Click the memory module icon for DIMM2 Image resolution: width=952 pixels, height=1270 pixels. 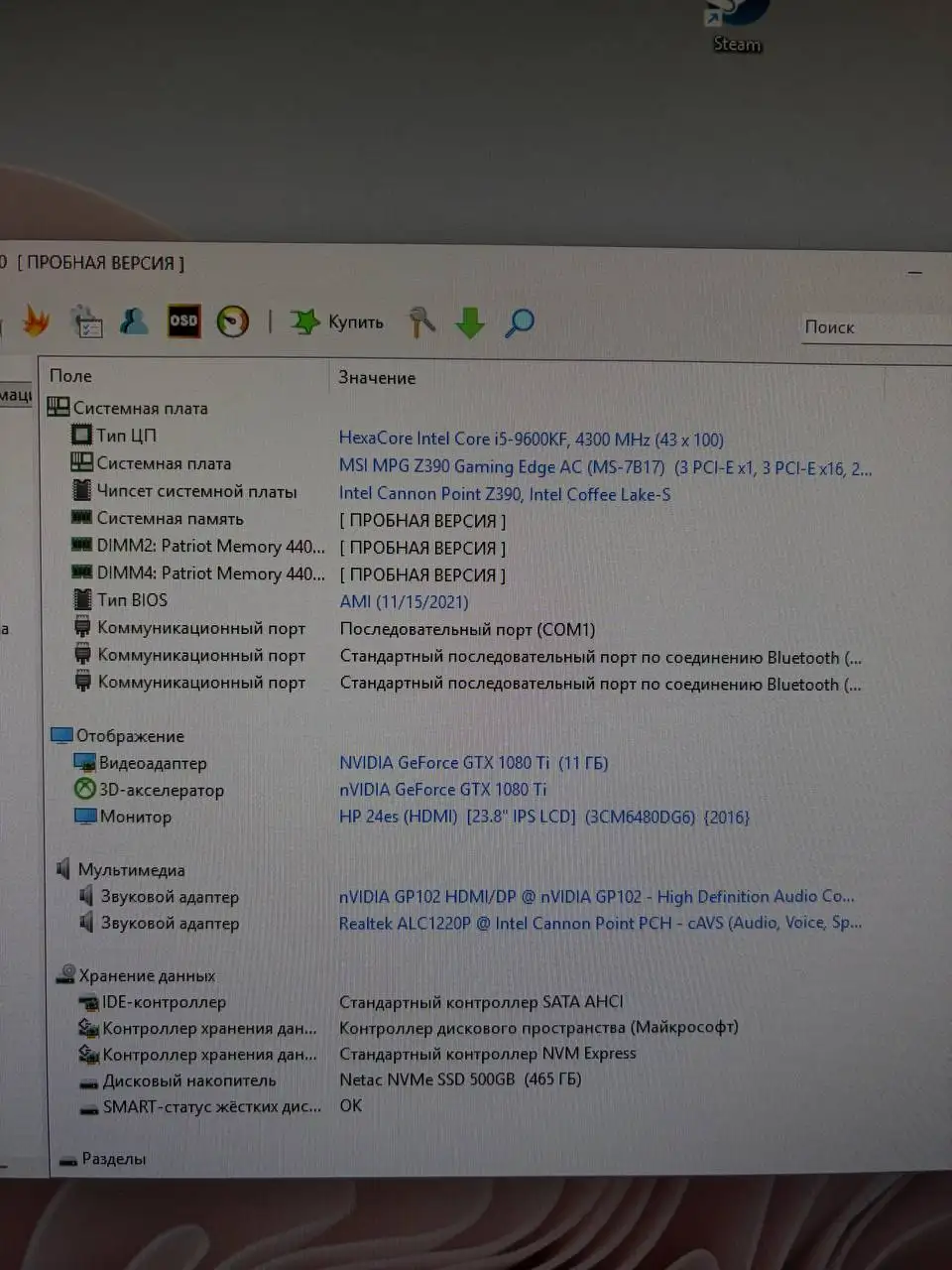coord(83,544)
